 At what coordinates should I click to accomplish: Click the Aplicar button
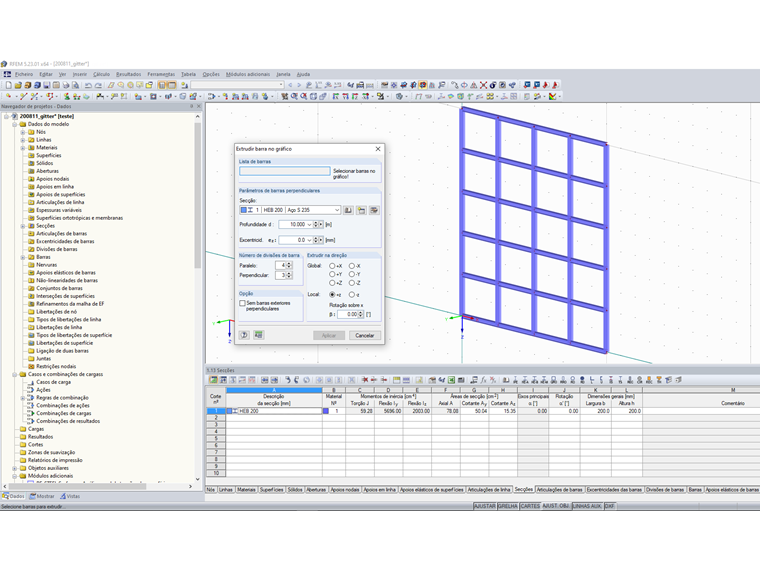[x=329, y=335]
